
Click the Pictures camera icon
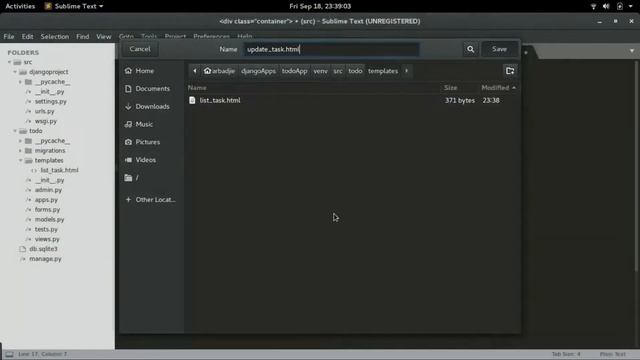[128, 142]
